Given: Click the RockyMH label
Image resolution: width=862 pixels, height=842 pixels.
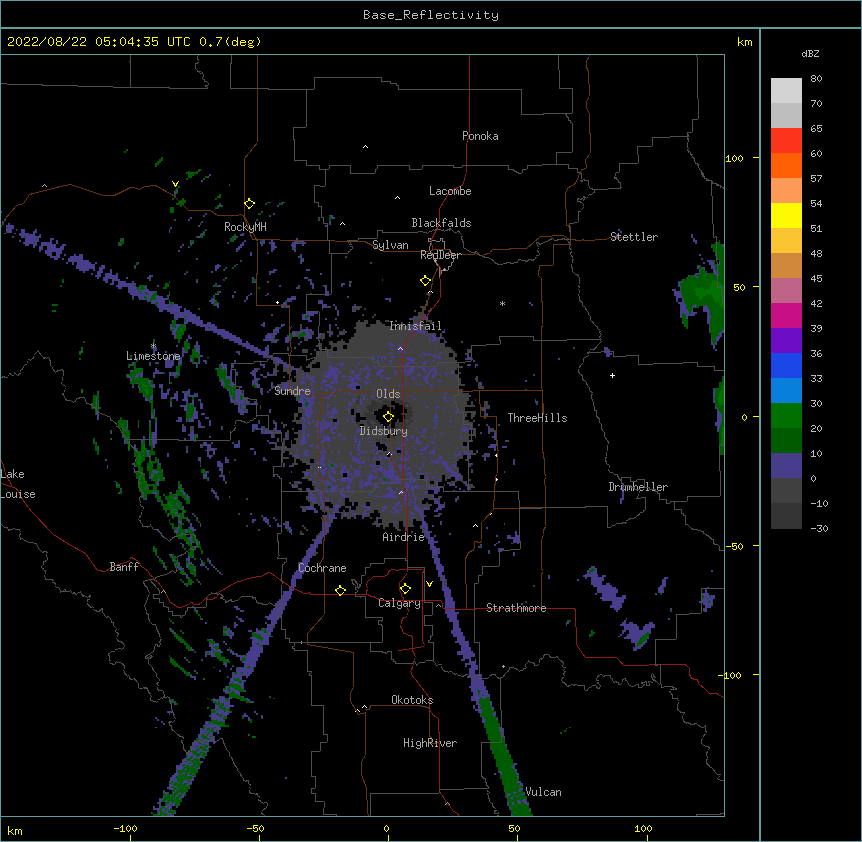Looking at the screenshot, I should (x=245, y=227).
